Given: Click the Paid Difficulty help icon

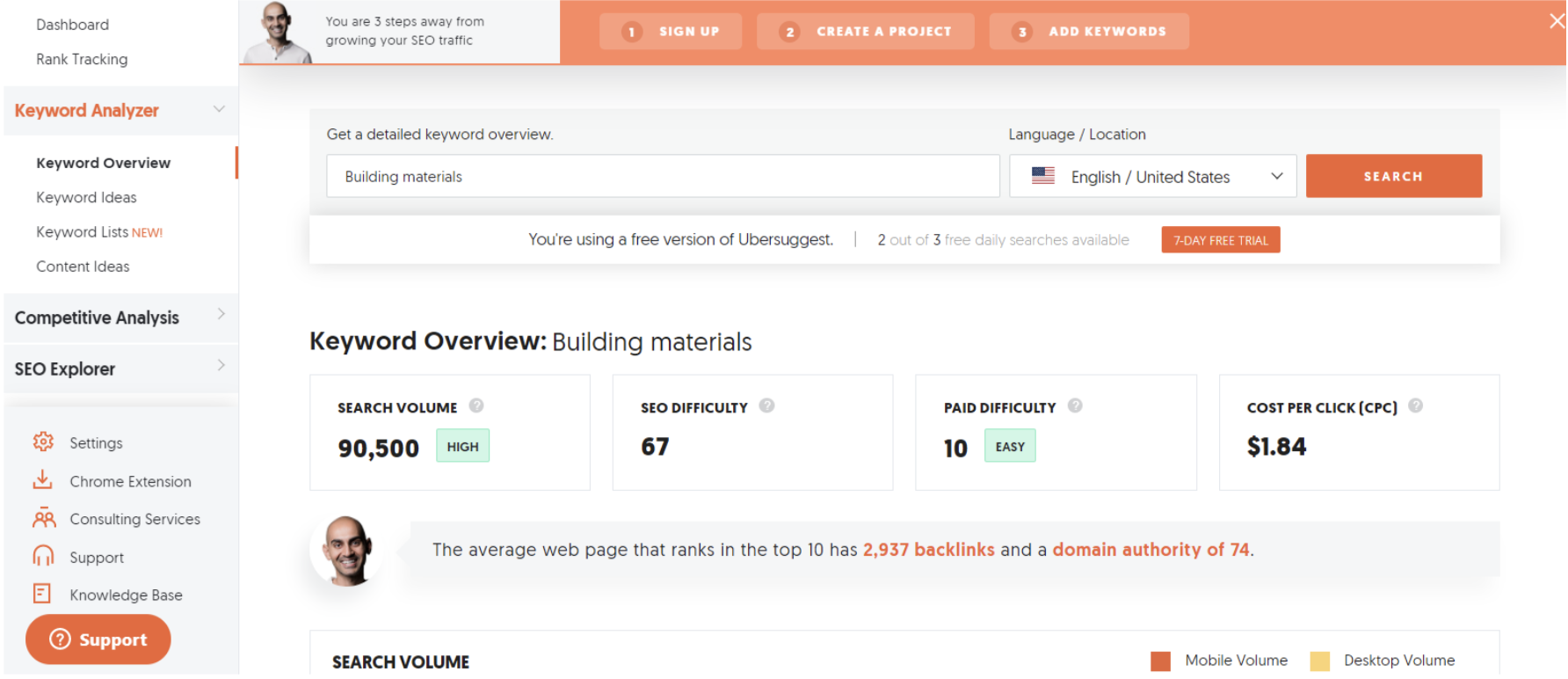Looking at the screenshot, I should tap(1075, 406).
